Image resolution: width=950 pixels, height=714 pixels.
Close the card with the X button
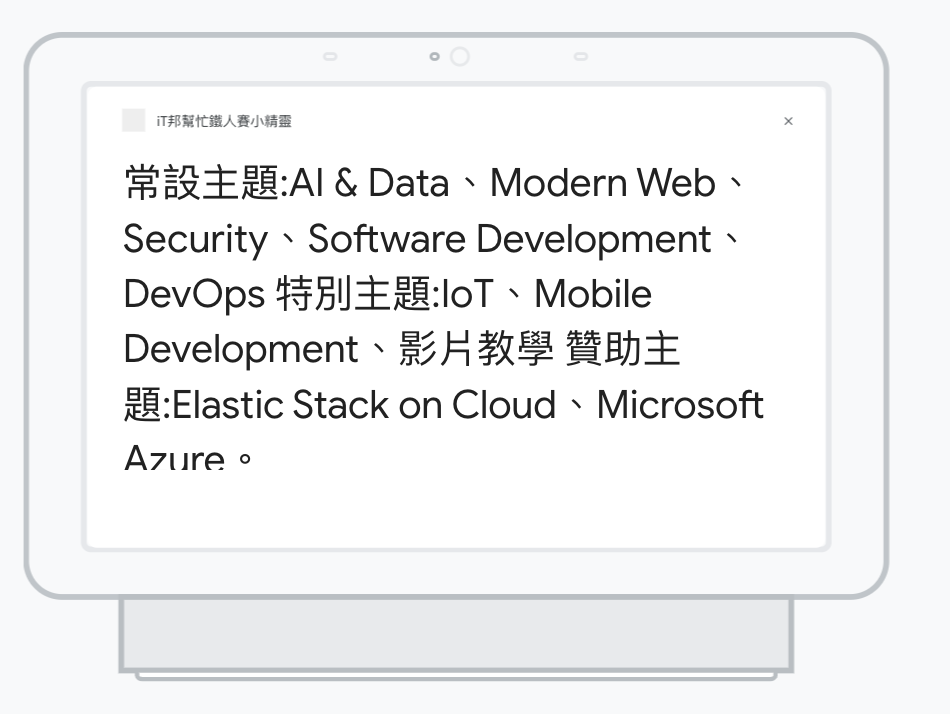[x=788, y=121]
